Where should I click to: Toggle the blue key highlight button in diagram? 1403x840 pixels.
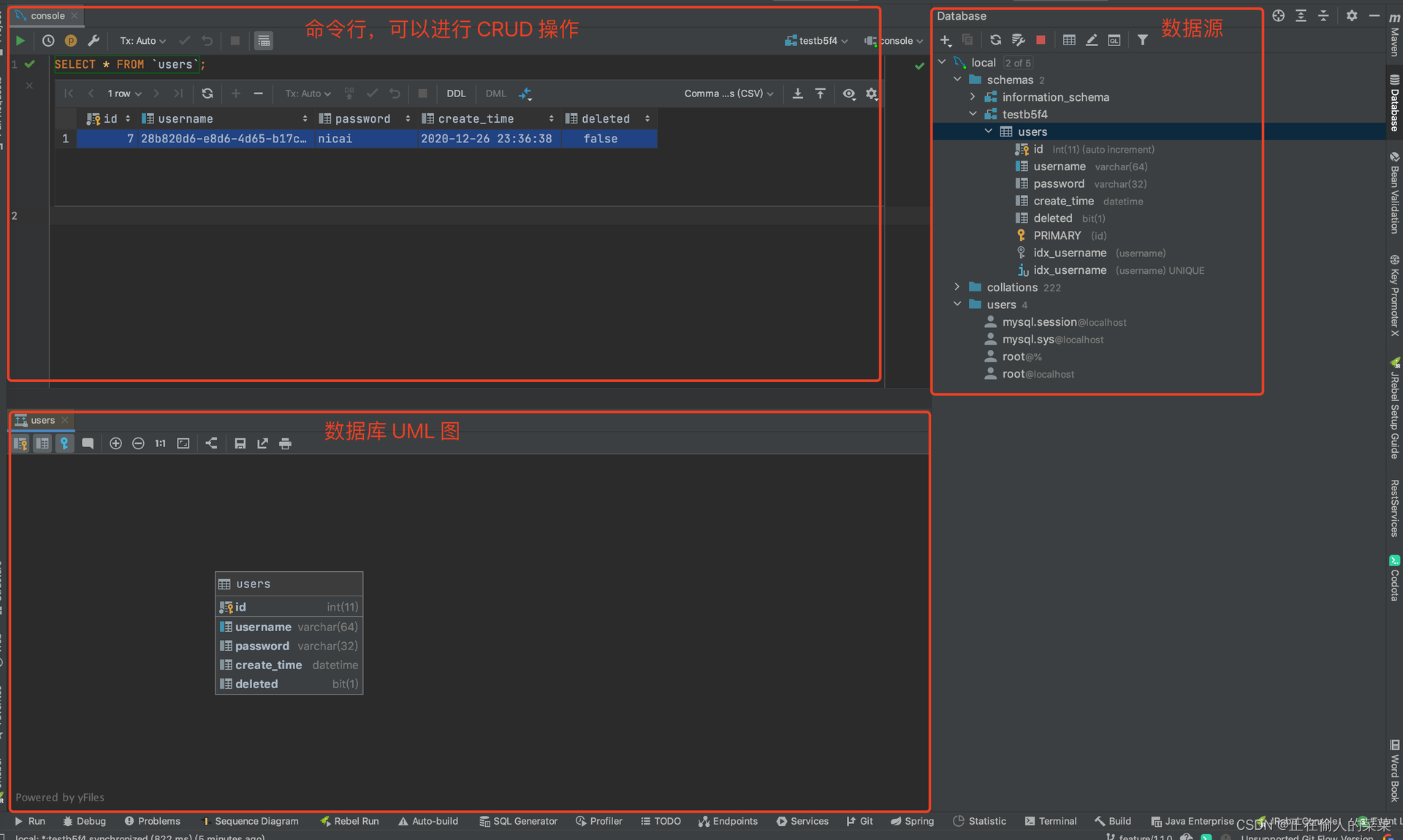tap(64, 443)
